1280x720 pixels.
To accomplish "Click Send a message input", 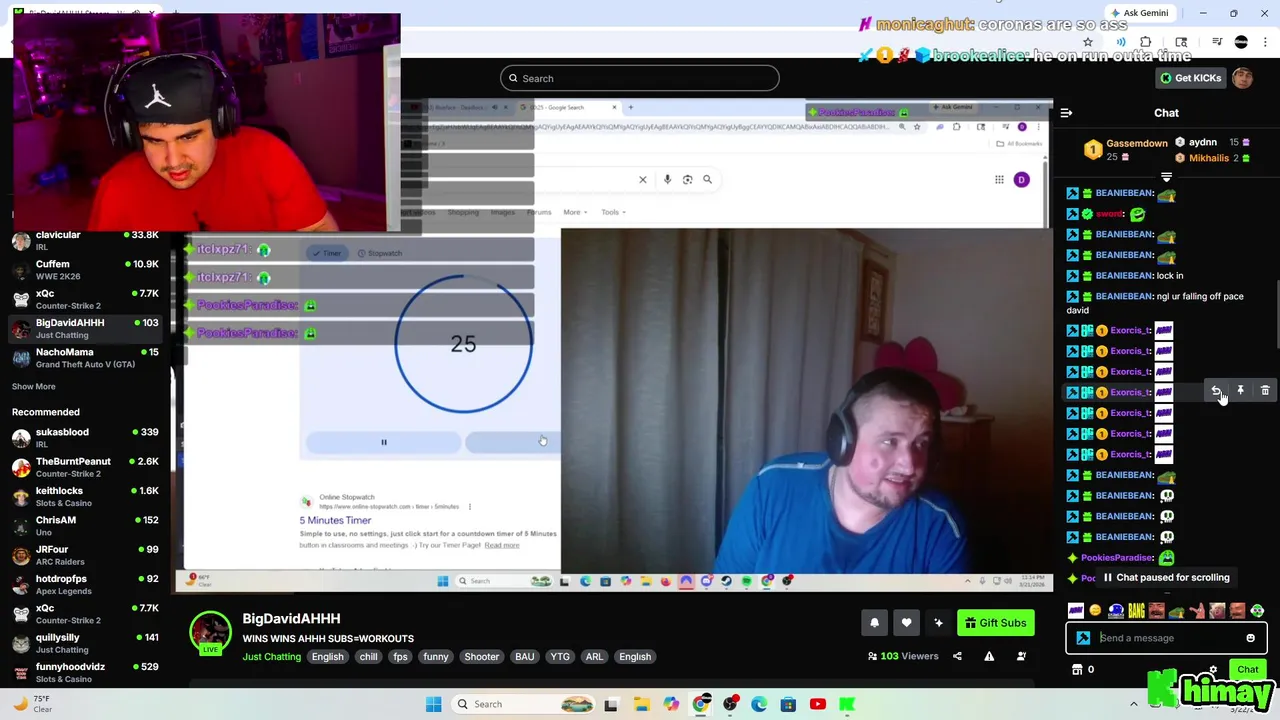I will [x=1166, y=638].
